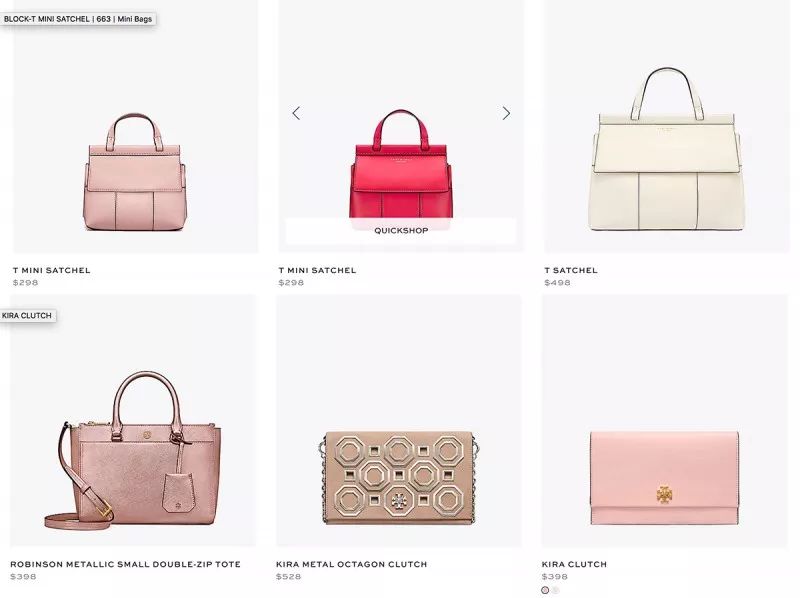The height and width of the screenshot is (598, 800).
Task: Click the Block-T Mini Satchel tooltip label
Action: point(78,19)
